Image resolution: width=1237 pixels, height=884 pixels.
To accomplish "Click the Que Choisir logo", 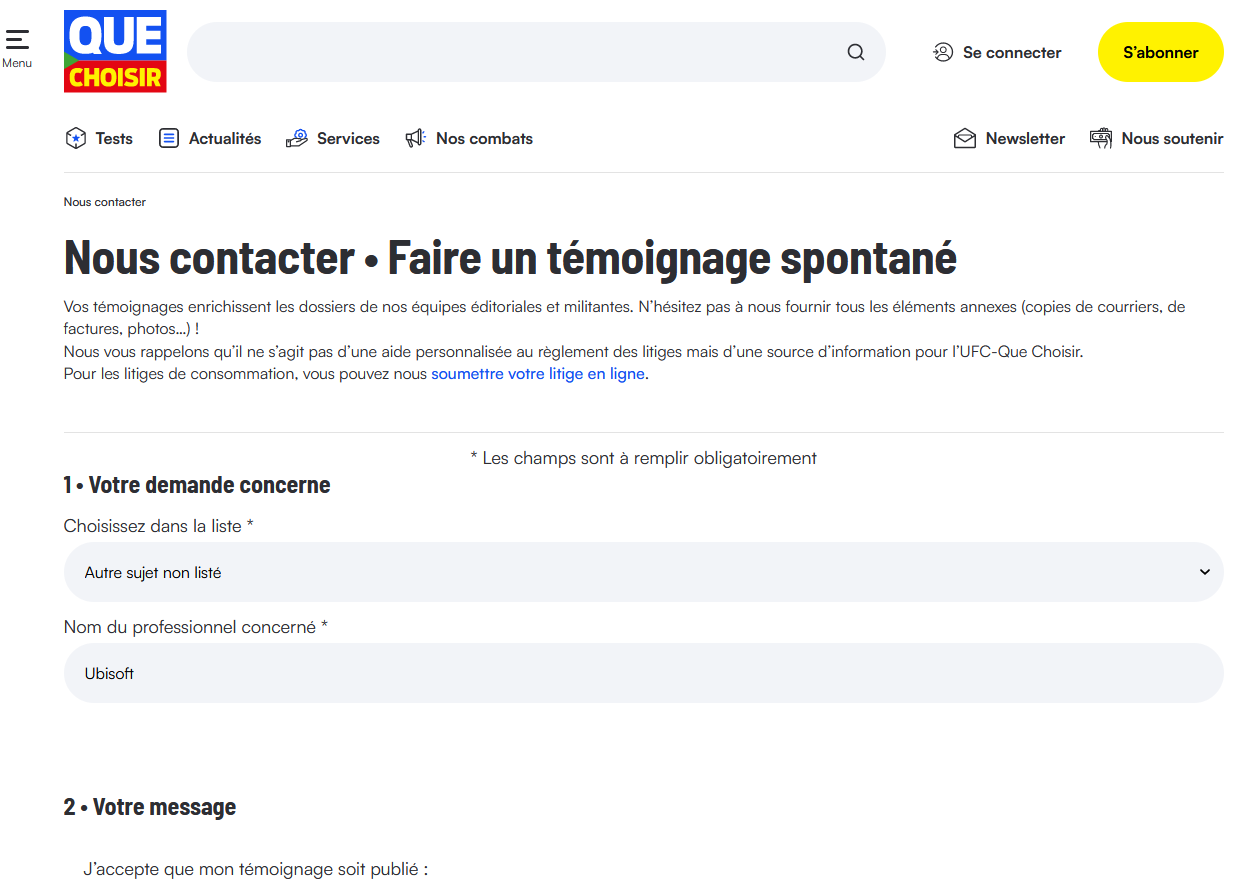I will [x=115, y=51].
